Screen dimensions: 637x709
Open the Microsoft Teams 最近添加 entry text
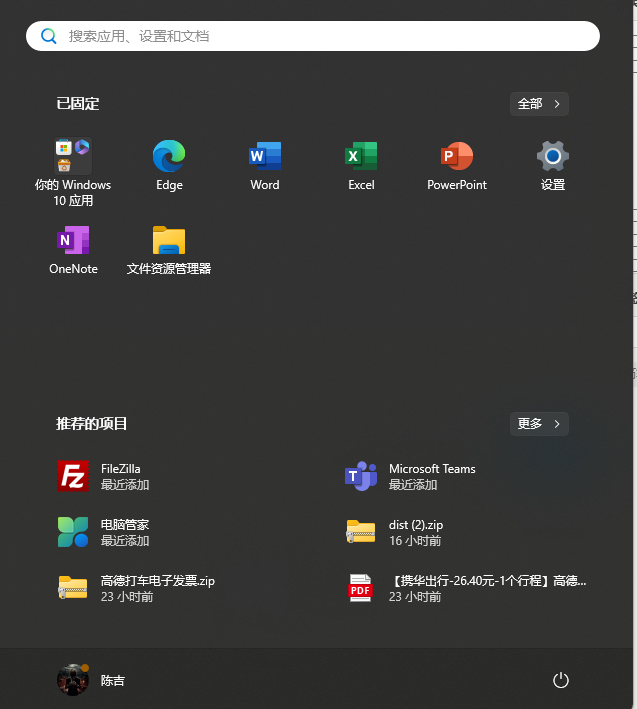click(432, 476)
